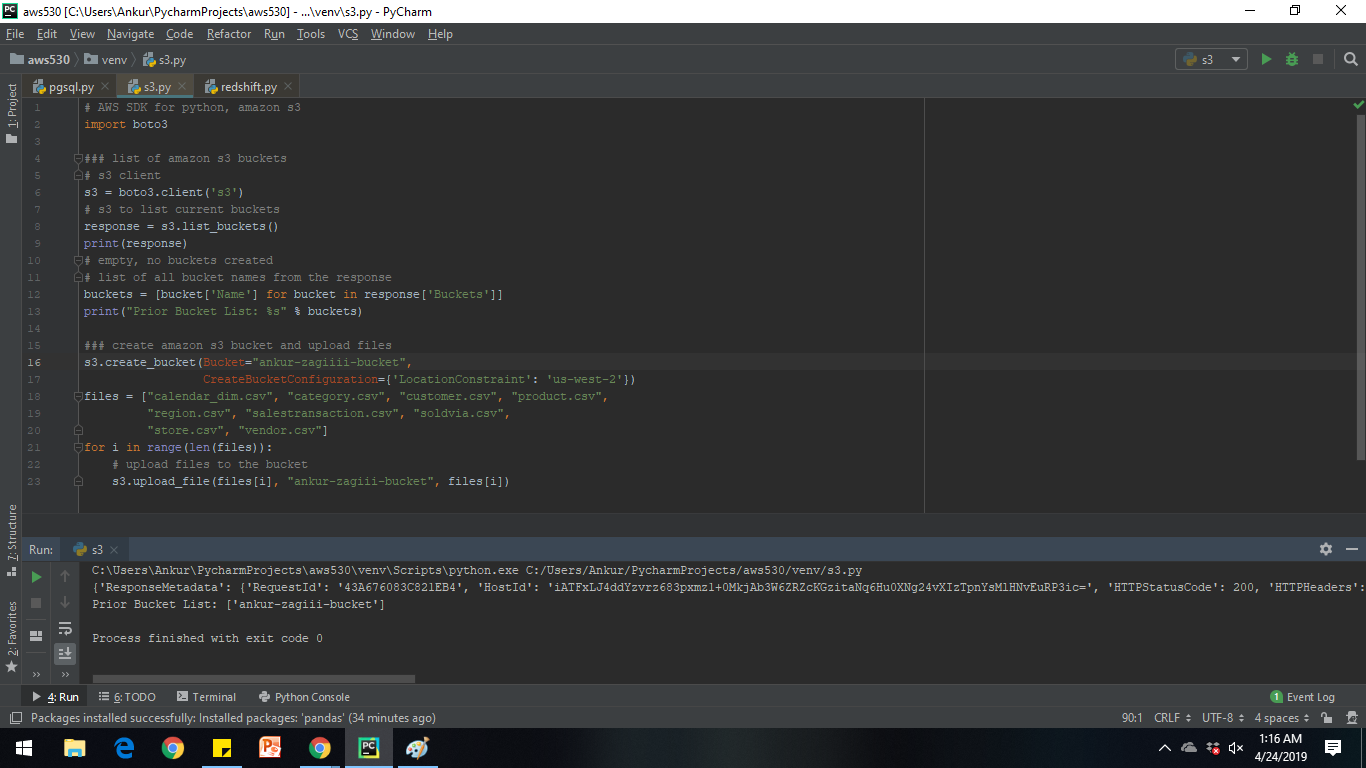Toggle soft-wrap in Run console
Image resolution: width=1366 pixels, height=768 pixels.
[65, 629]
